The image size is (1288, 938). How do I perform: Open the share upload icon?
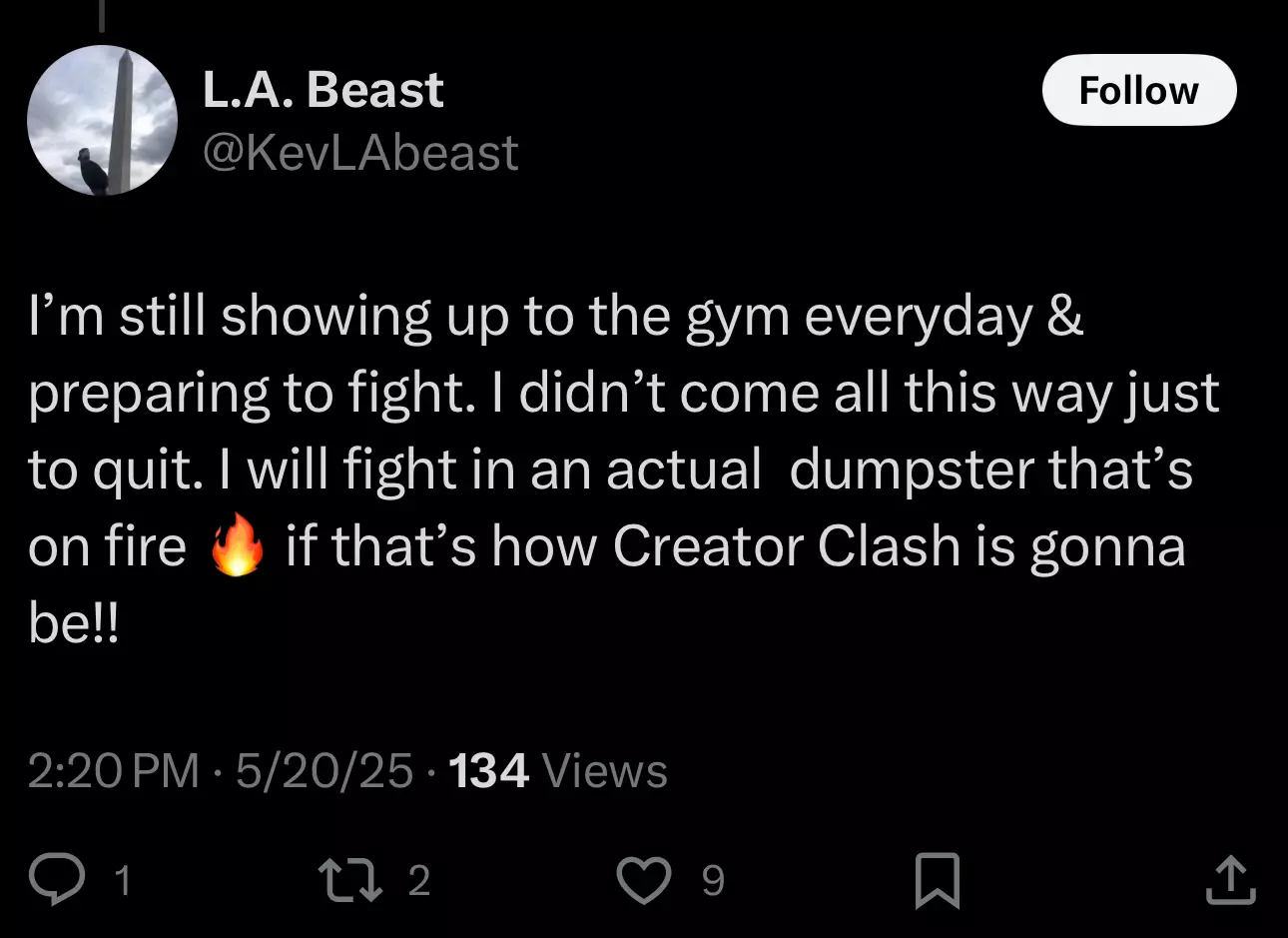(x=1230, y=880)
